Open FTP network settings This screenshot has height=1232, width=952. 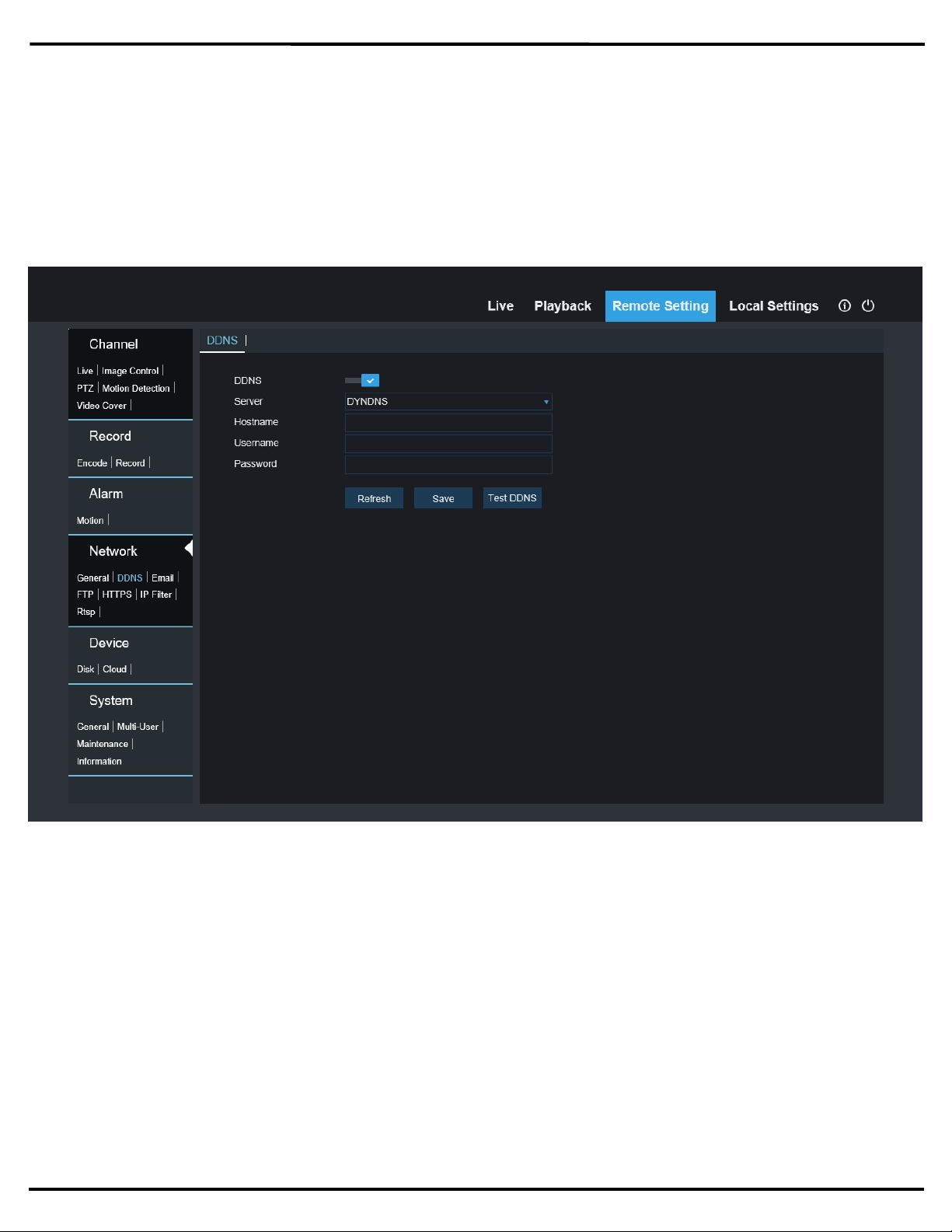[x=85, y=595]
